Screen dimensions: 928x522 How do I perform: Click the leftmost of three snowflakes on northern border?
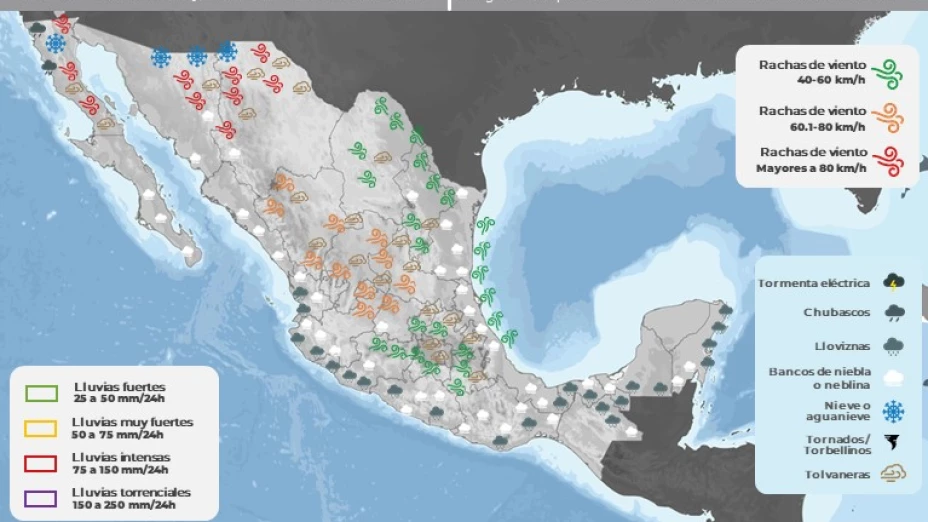(160, 58)
